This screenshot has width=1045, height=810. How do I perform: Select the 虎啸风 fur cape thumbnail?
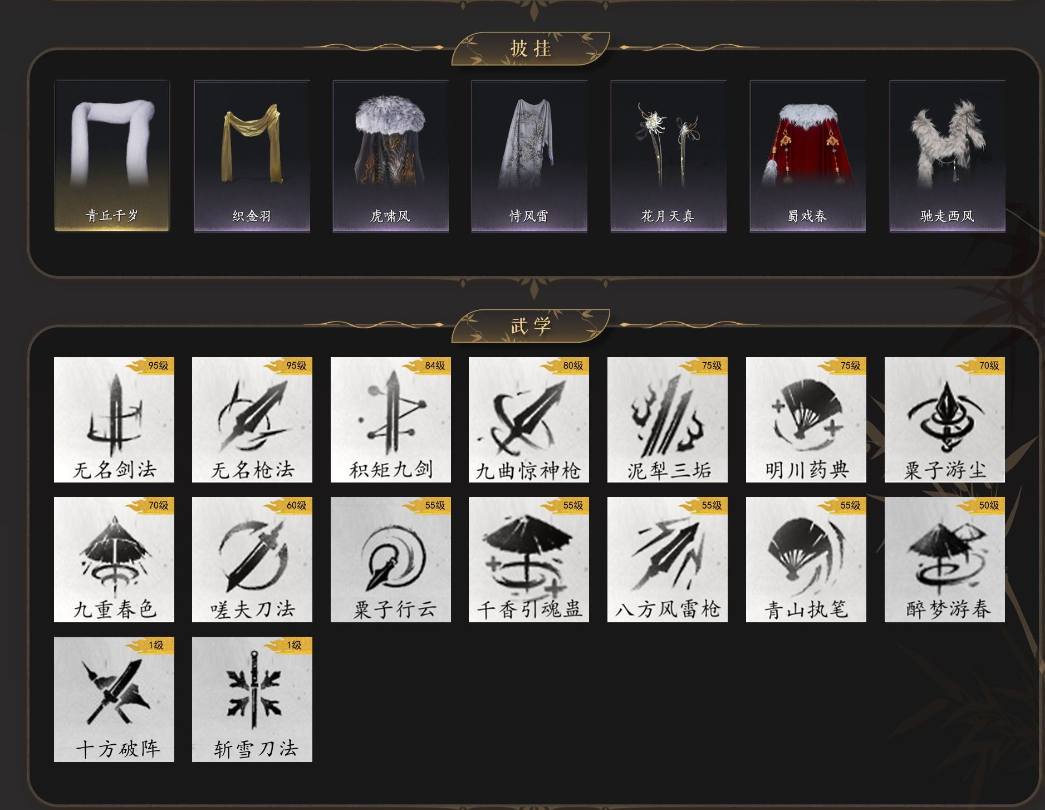point(391,156)
